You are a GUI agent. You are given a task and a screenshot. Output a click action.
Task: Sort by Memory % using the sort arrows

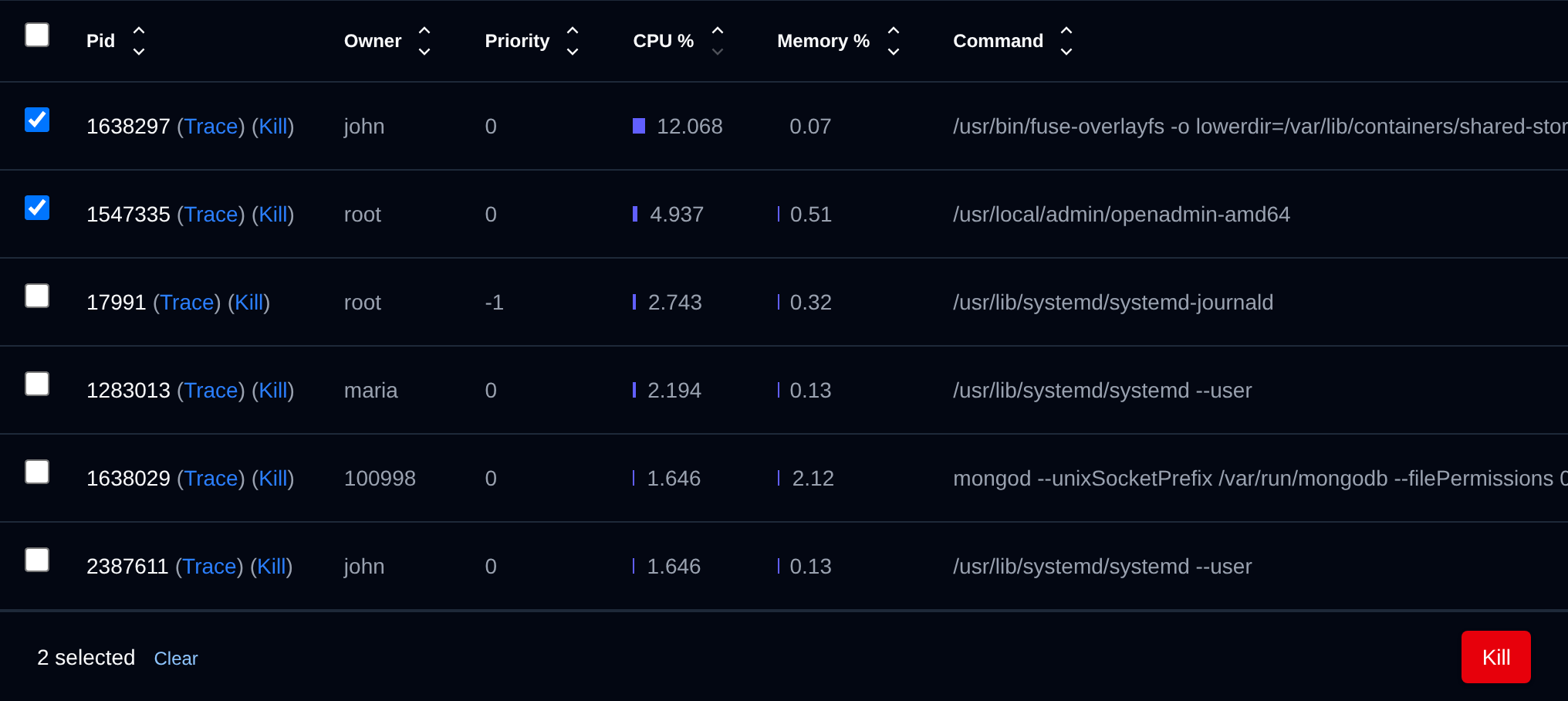pyautogui.click(x=894, y=41)
